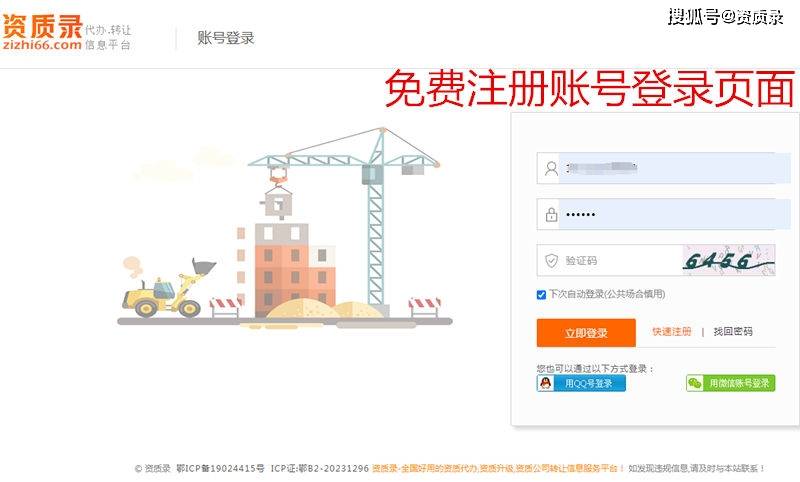Select the 账号登录 tab heading
The width and height of the screenshot is (800, 482).
(226, 38)
